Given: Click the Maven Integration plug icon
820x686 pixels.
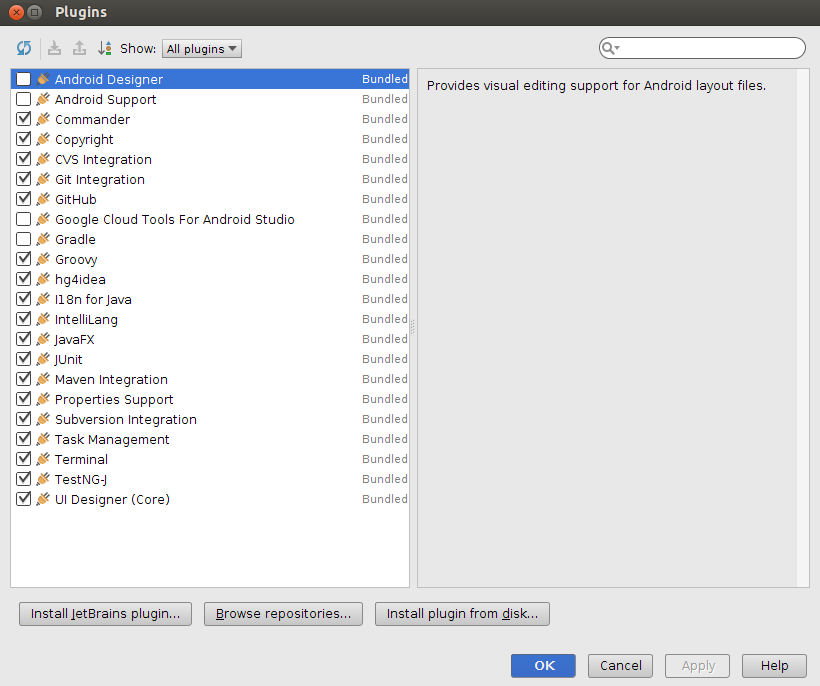Looking at the screenshot, I should point(43,379).
